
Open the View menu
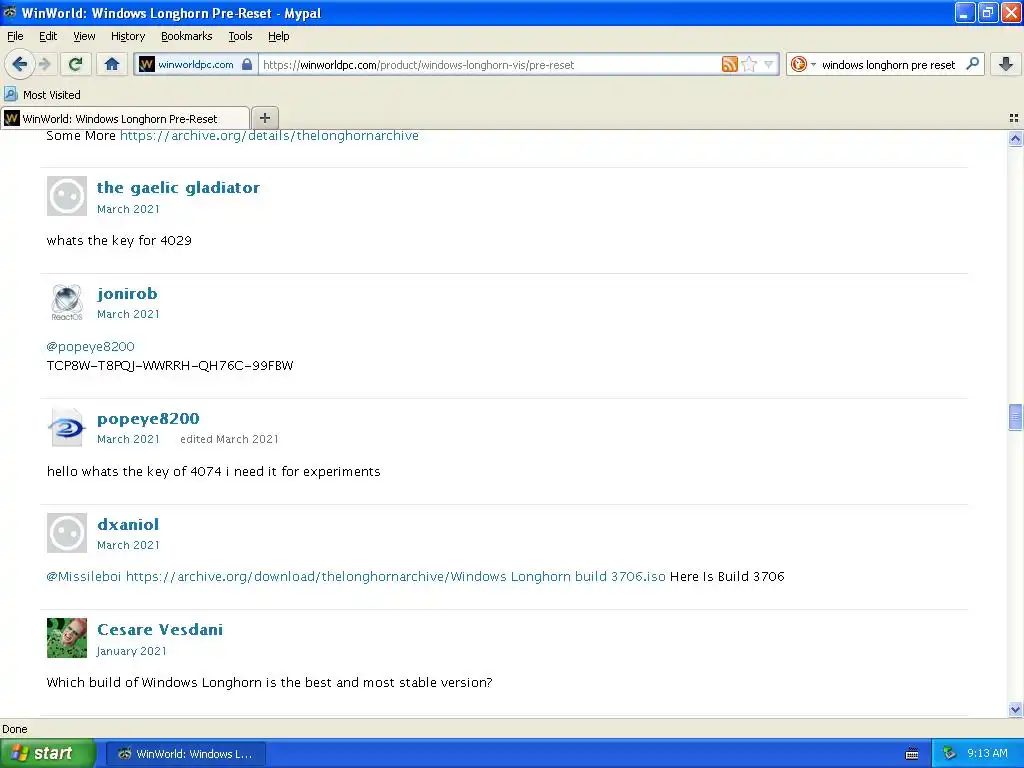[84, 36]
